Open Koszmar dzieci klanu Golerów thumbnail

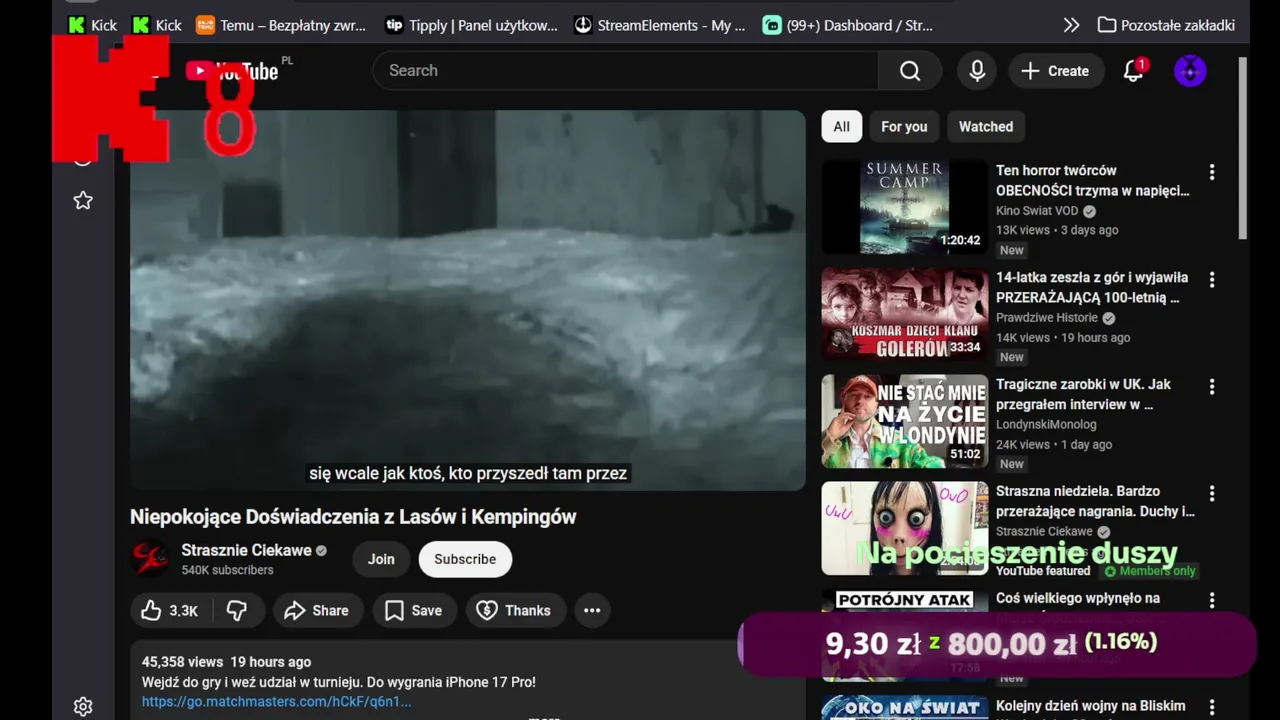click(x=904, y=314)
